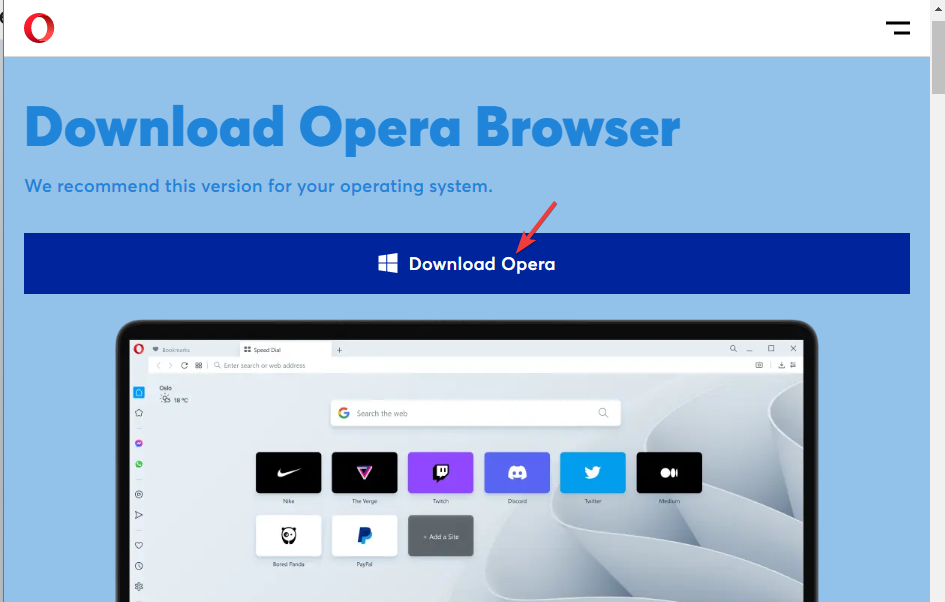Screen dimensions: 945x602
Task: Click the settings gear in the preview sidebar
Action: click(139, 586)
